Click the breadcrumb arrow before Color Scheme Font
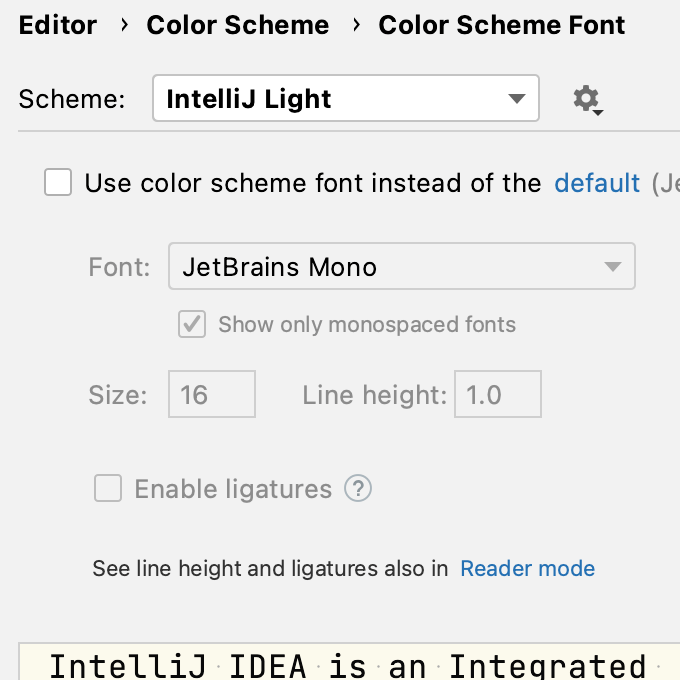 (x=355, y=25)
